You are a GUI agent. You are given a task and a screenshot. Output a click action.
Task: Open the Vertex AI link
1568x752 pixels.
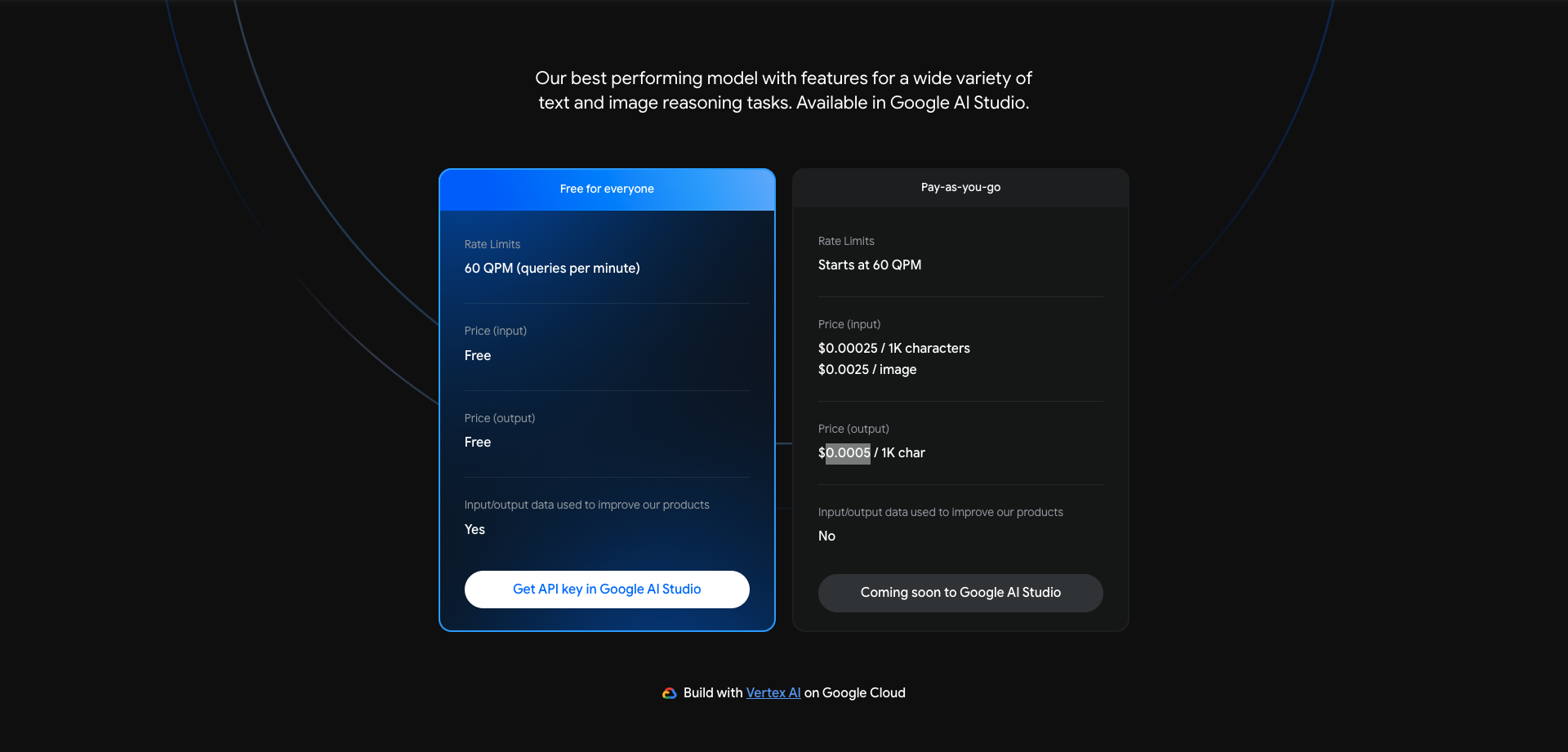pos(773,692)
